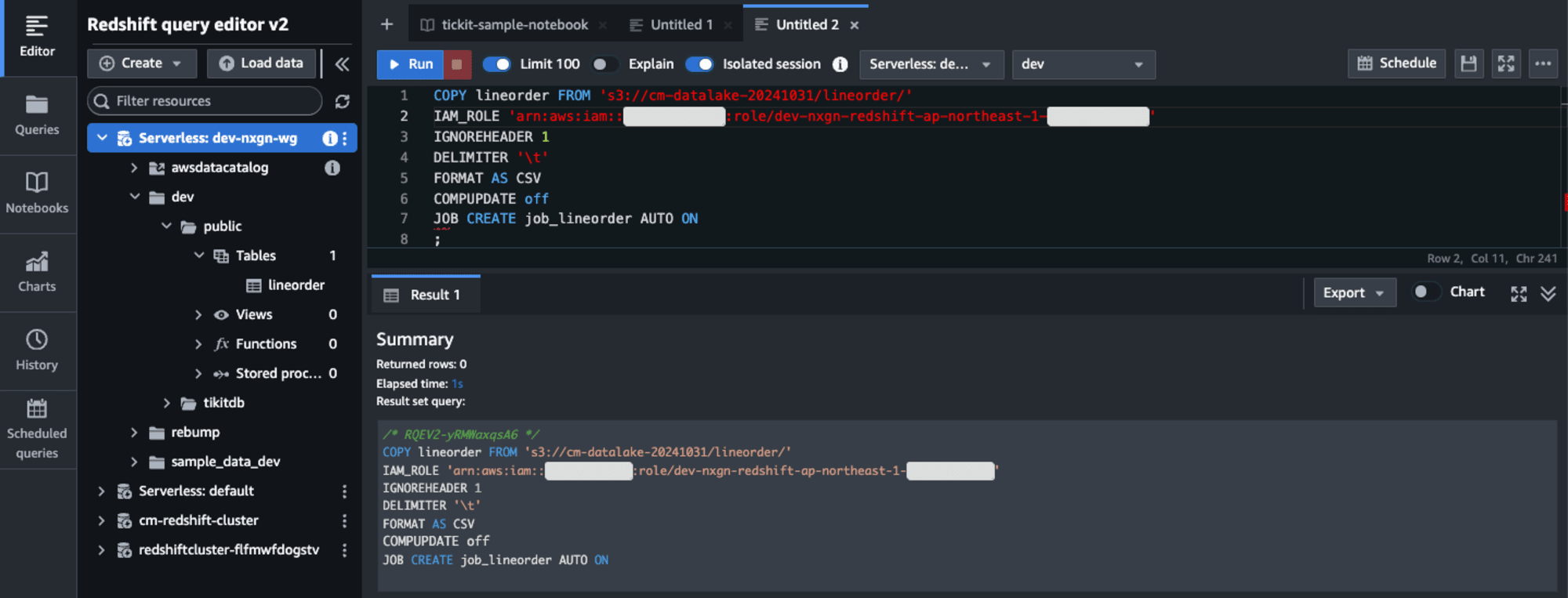
Task: Expand the tikitdb schema node
Action: (166, 403)
